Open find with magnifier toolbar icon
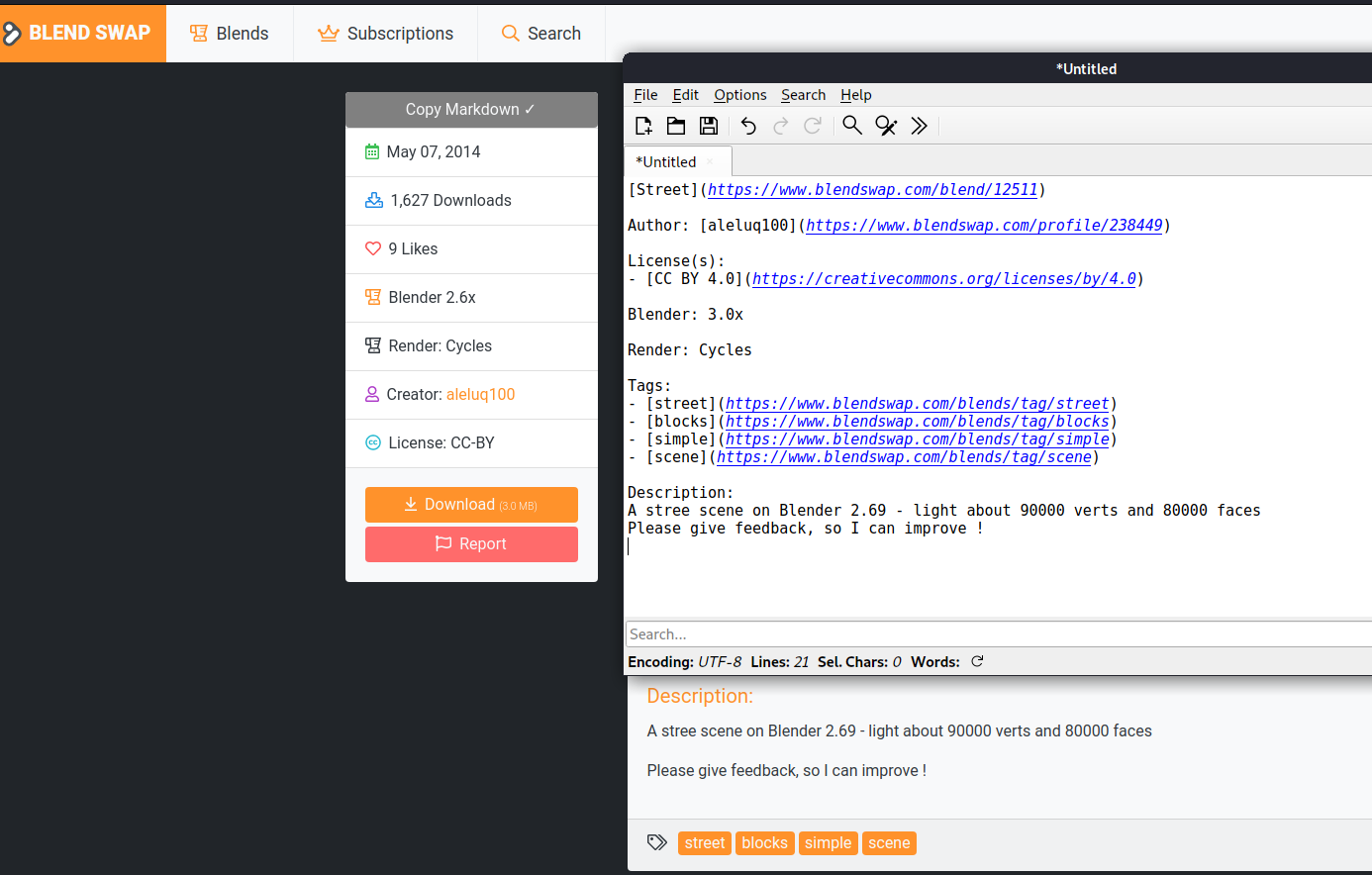1372x875 pixels. coord(852,126)
